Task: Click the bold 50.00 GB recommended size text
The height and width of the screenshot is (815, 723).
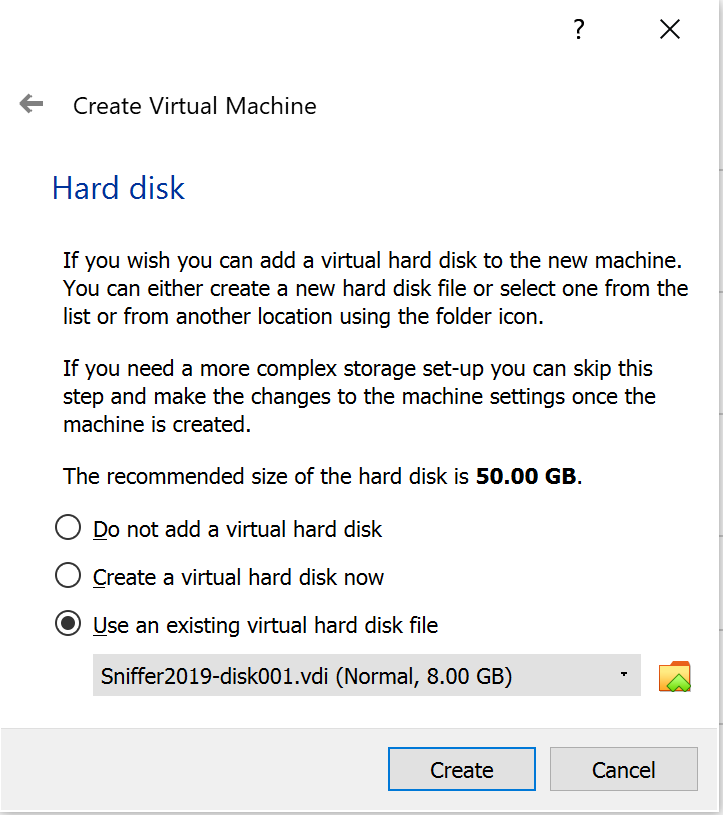Action: pyautogui.click(x=525, y=476)
